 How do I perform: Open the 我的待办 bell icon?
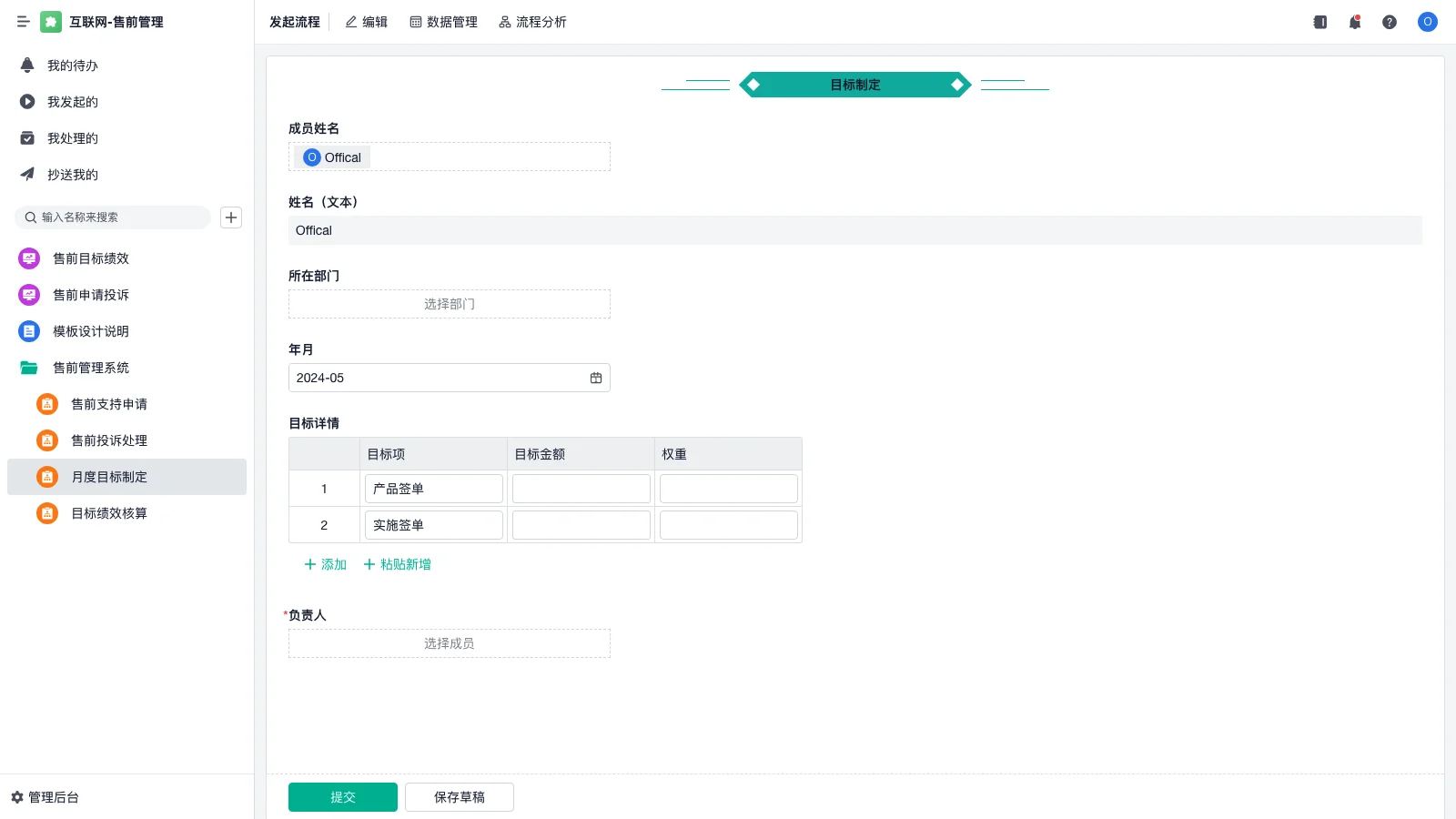coord(26,65)
